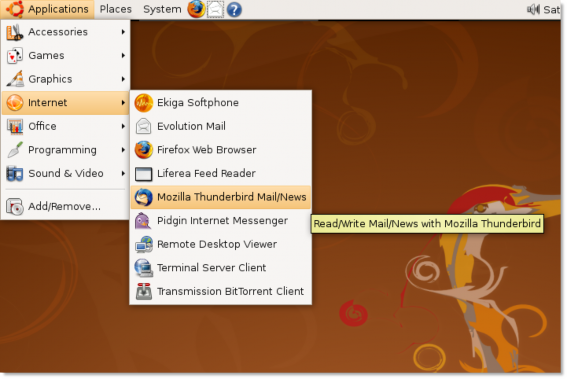The image size is (567, 379).
Task: Click the Pidgin Internet Messenger icon
Action: pos(143,221)
